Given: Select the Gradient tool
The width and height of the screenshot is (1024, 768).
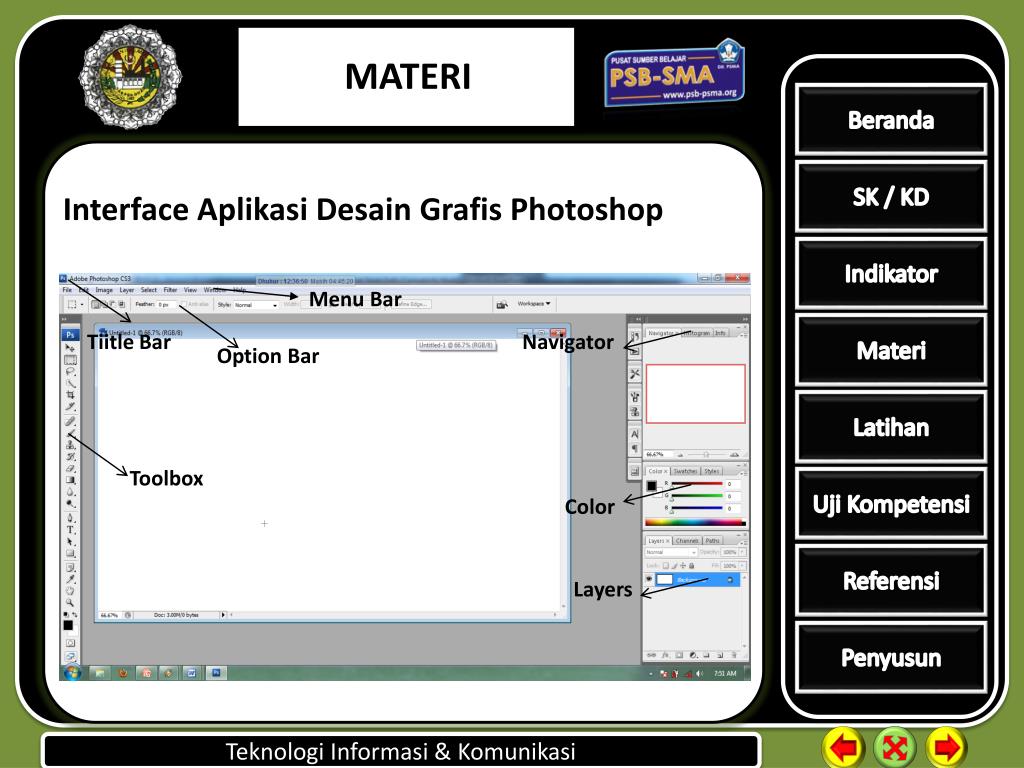Looking at the screenshot, I should point(70,480).
